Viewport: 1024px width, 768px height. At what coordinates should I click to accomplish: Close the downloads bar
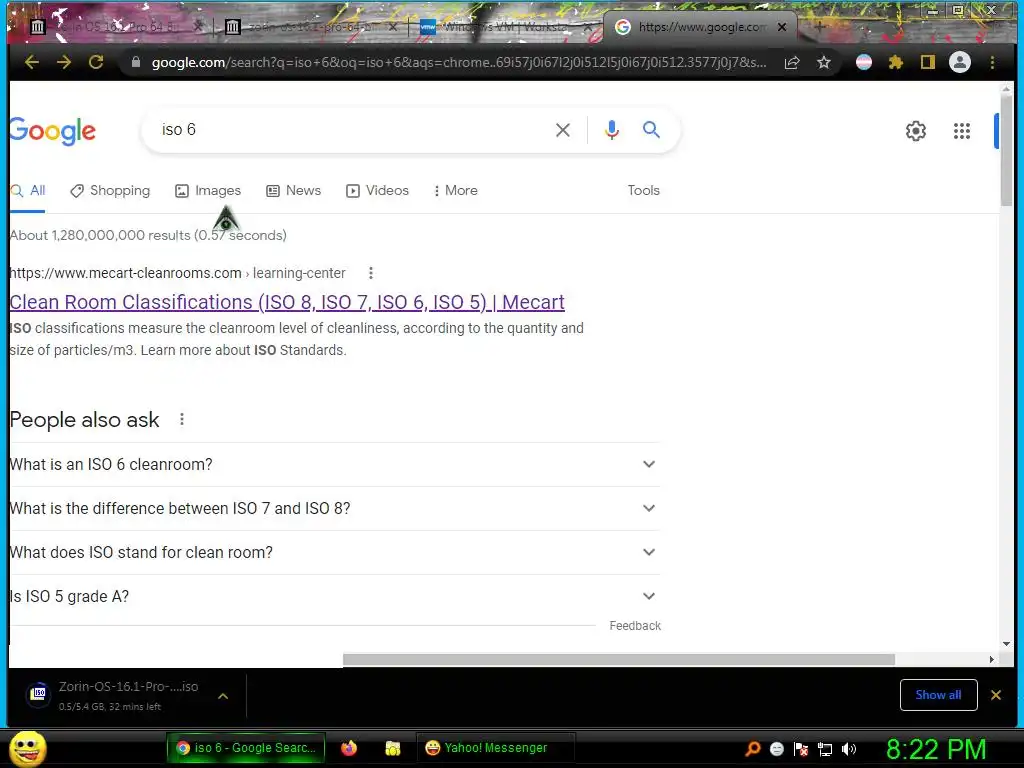point(995,695)
